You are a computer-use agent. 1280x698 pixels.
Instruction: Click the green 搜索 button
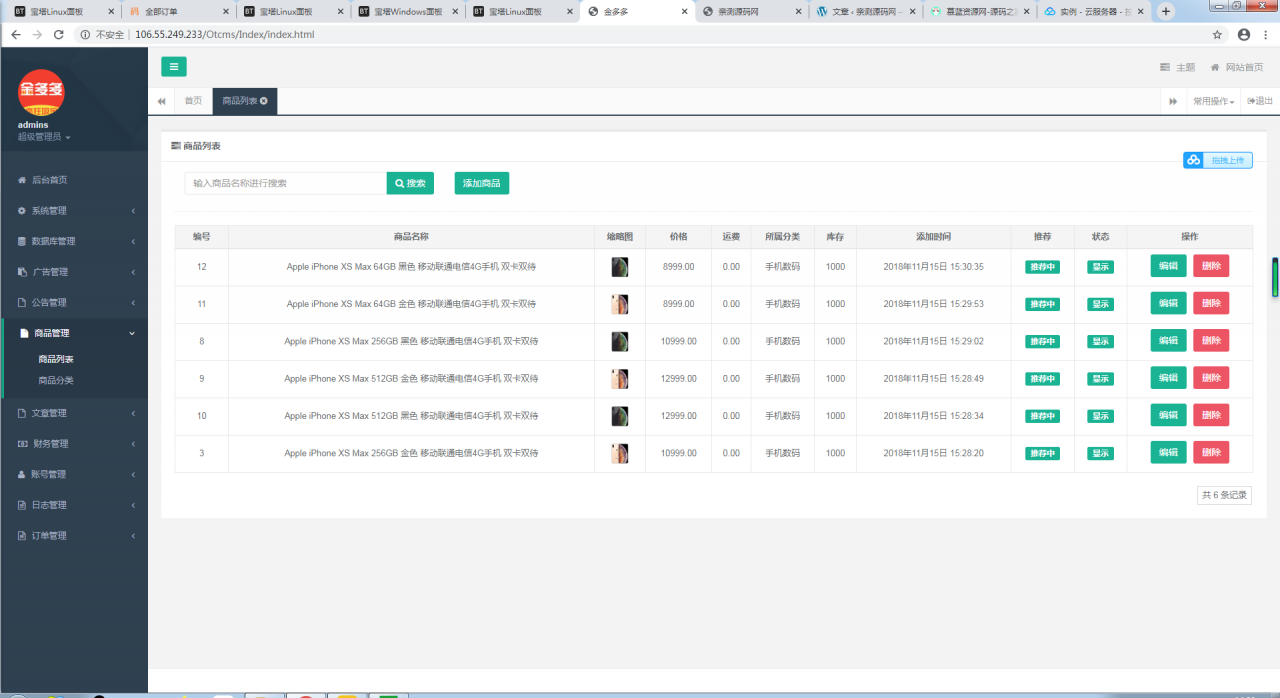pyautogui.click(x=410, y=183)
